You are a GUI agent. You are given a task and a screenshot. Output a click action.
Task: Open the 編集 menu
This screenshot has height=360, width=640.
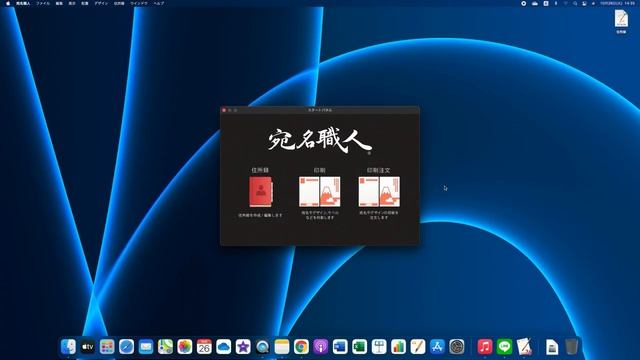click(59, 3)
